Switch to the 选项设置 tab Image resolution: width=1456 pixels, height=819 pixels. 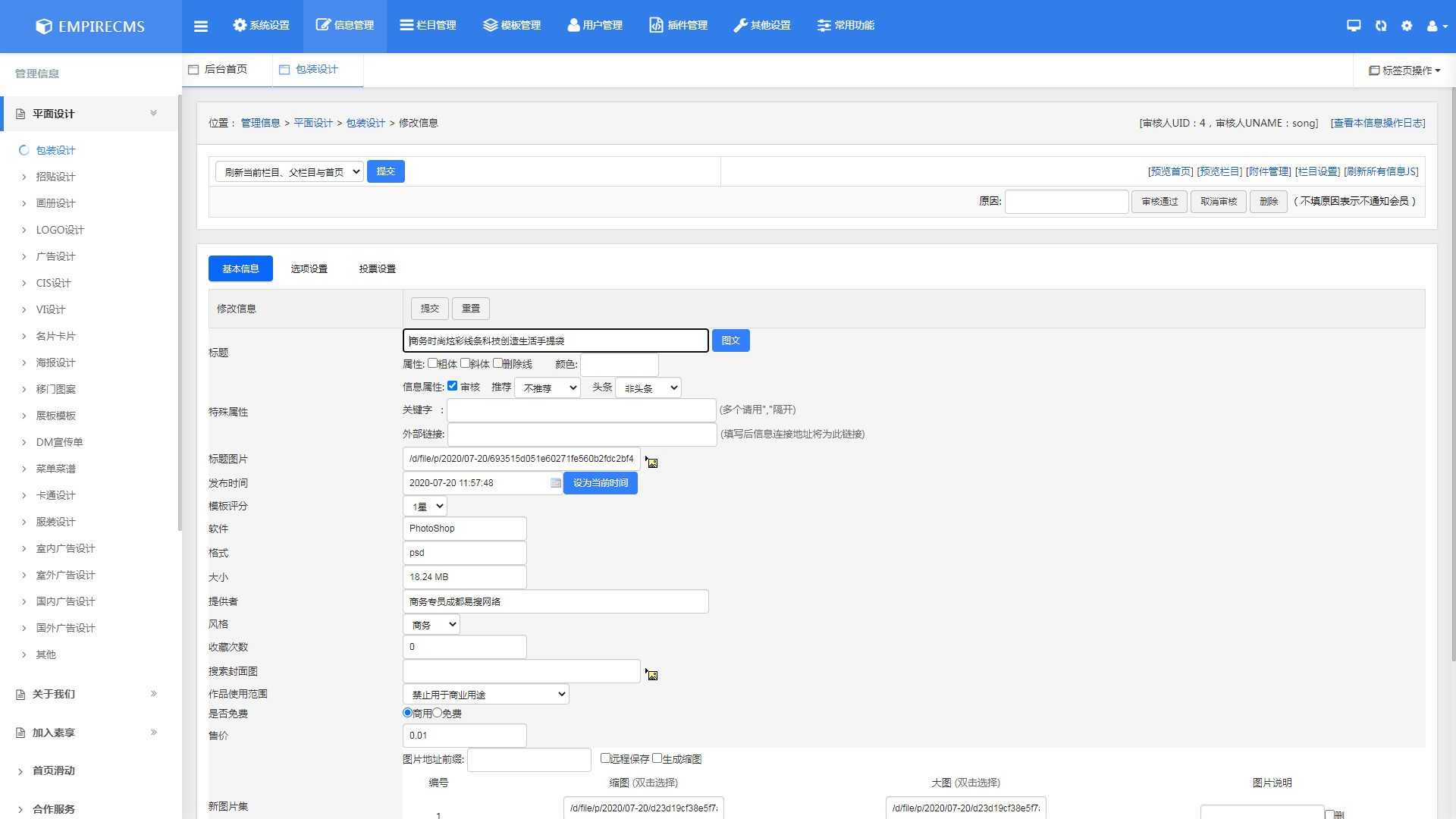click(x=309, y=268)
